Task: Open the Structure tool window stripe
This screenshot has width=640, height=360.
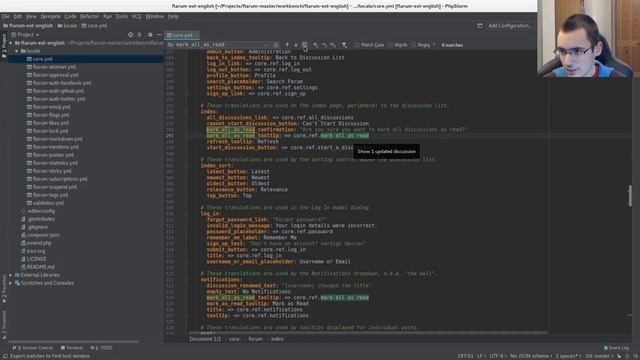Action: 4,325
